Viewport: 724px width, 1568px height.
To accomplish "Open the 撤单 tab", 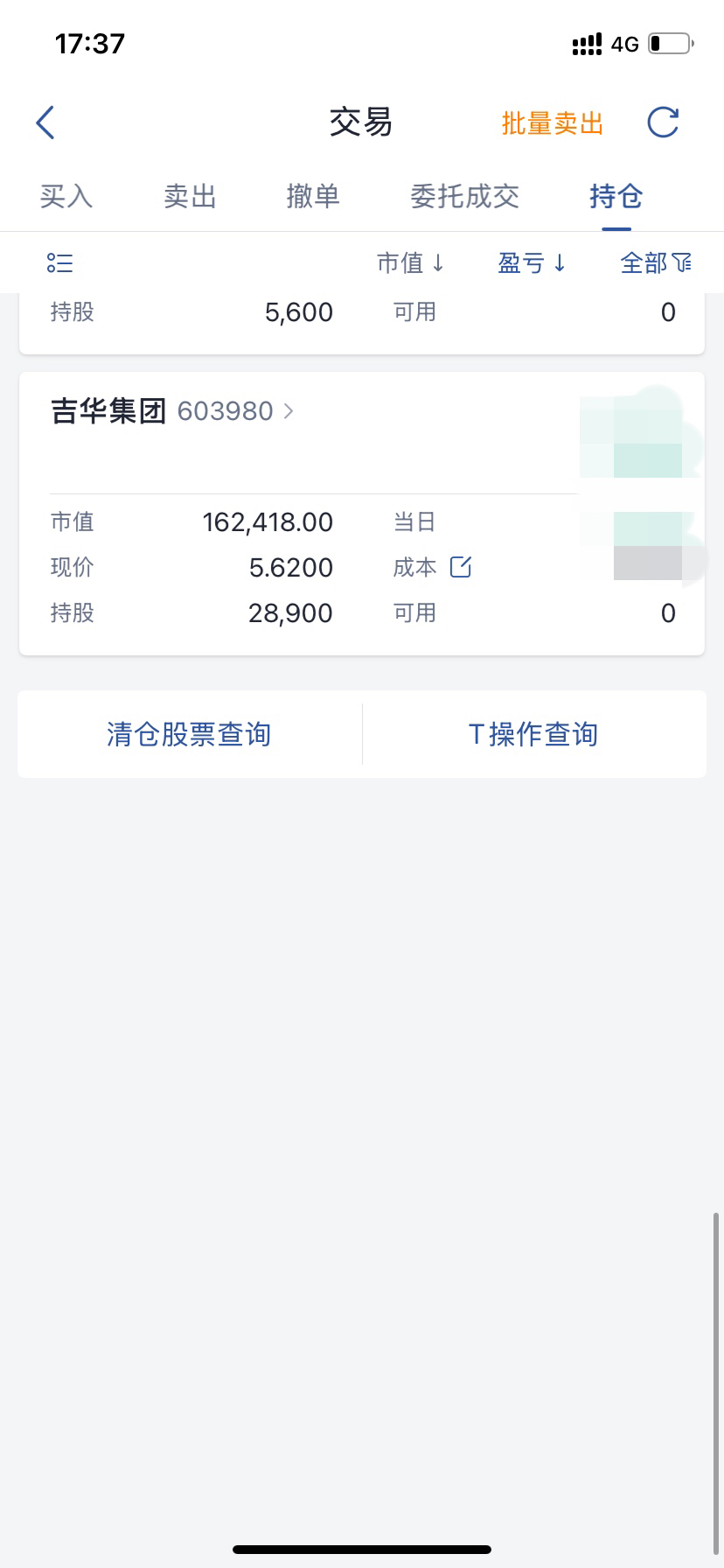I will pyautogui.click(x=313, y=196).
